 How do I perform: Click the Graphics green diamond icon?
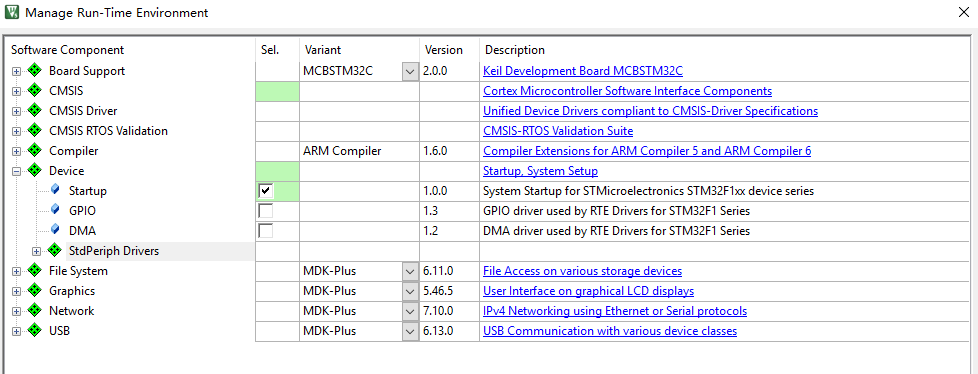click(34, 290)
